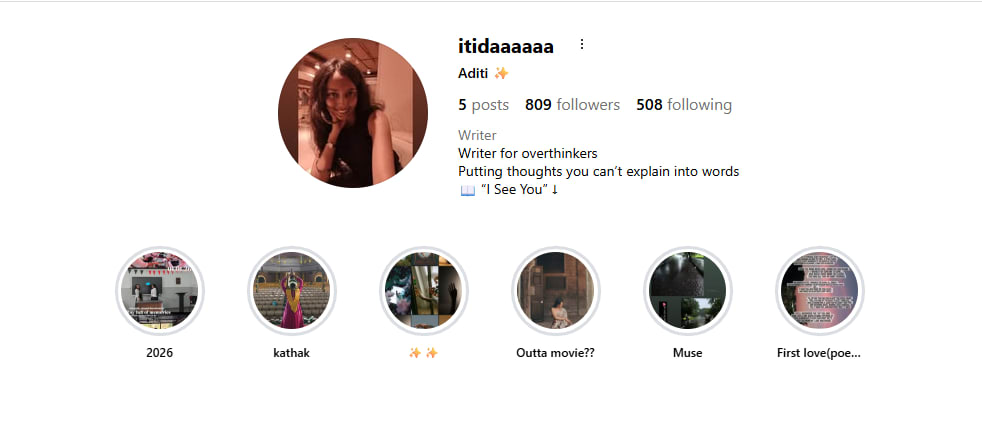The height and width of the screenshot is (423, 982).
Task: Open the Outta movie?? highlight
Action: [556, 290]
